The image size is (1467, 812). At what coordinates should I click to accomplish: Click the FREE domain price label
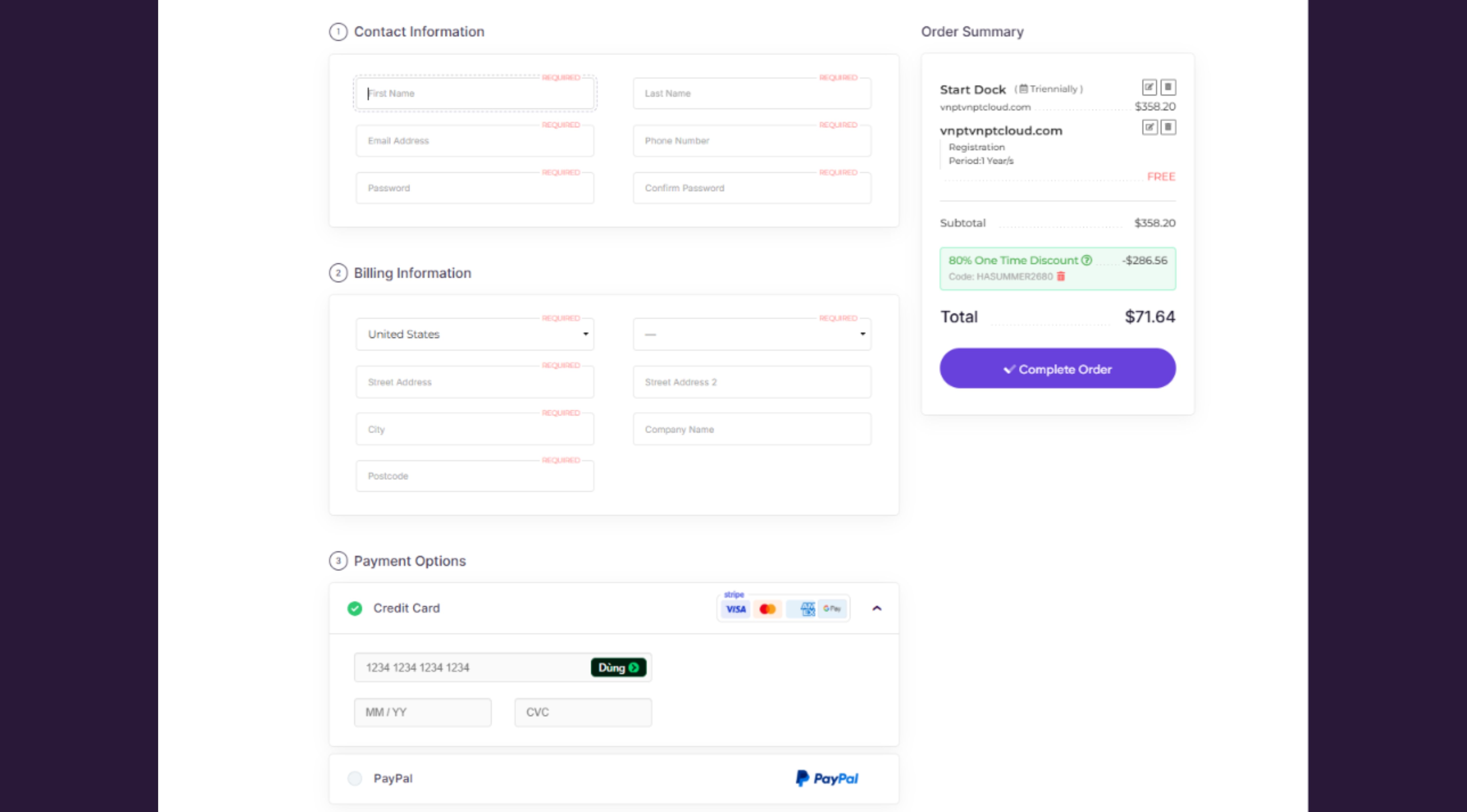[1161, 176]
